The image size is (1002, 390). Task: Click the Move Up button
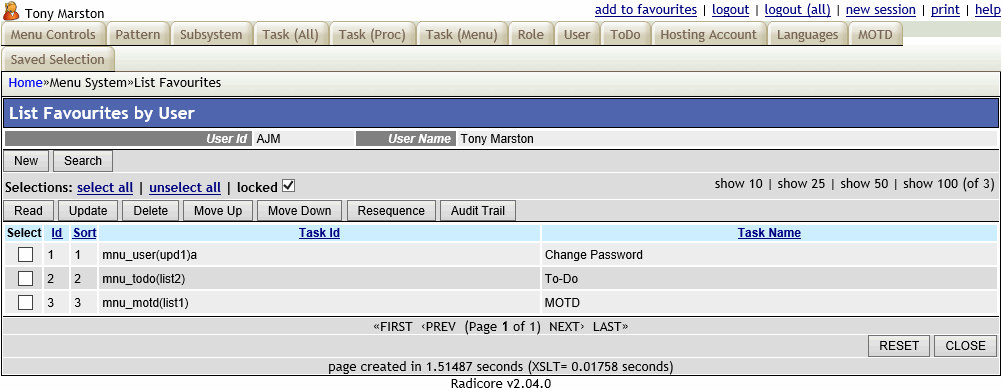tap(218, 211)
